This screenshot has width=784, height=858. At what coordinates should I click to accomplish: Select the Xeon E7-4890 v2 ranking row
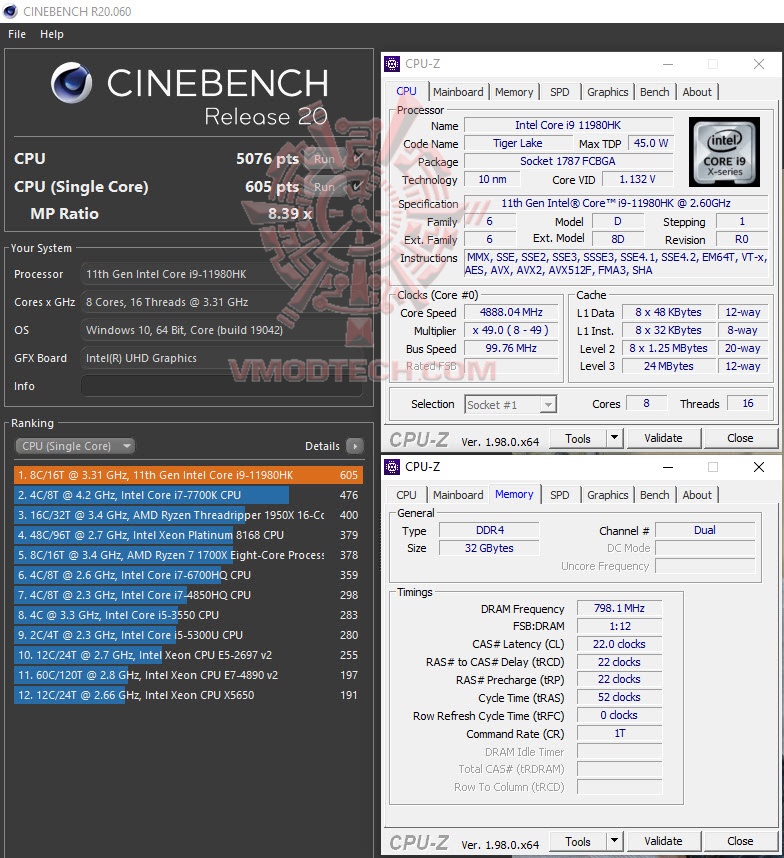click(x=188, y=675)
